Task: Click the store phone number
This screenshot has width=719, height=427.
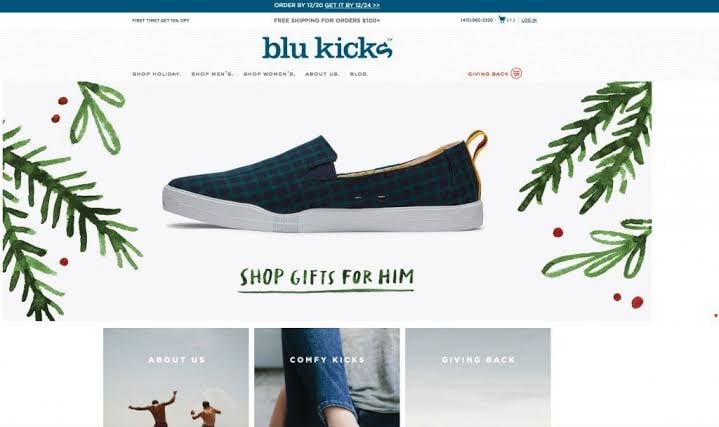Action: tap(477, 20)
